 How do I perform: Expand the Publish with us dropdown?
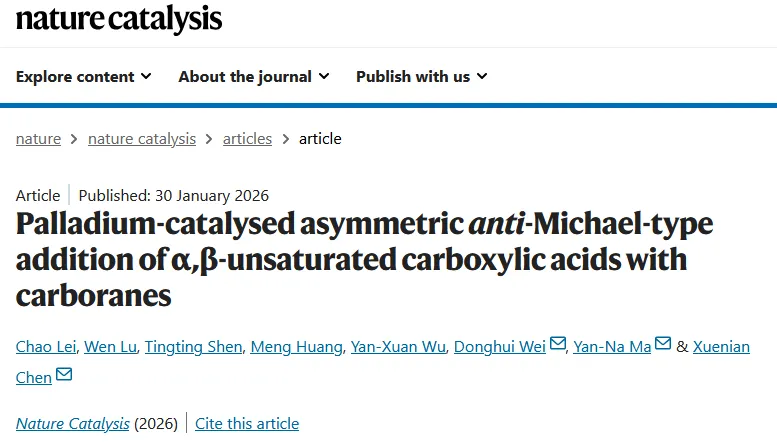422,77
